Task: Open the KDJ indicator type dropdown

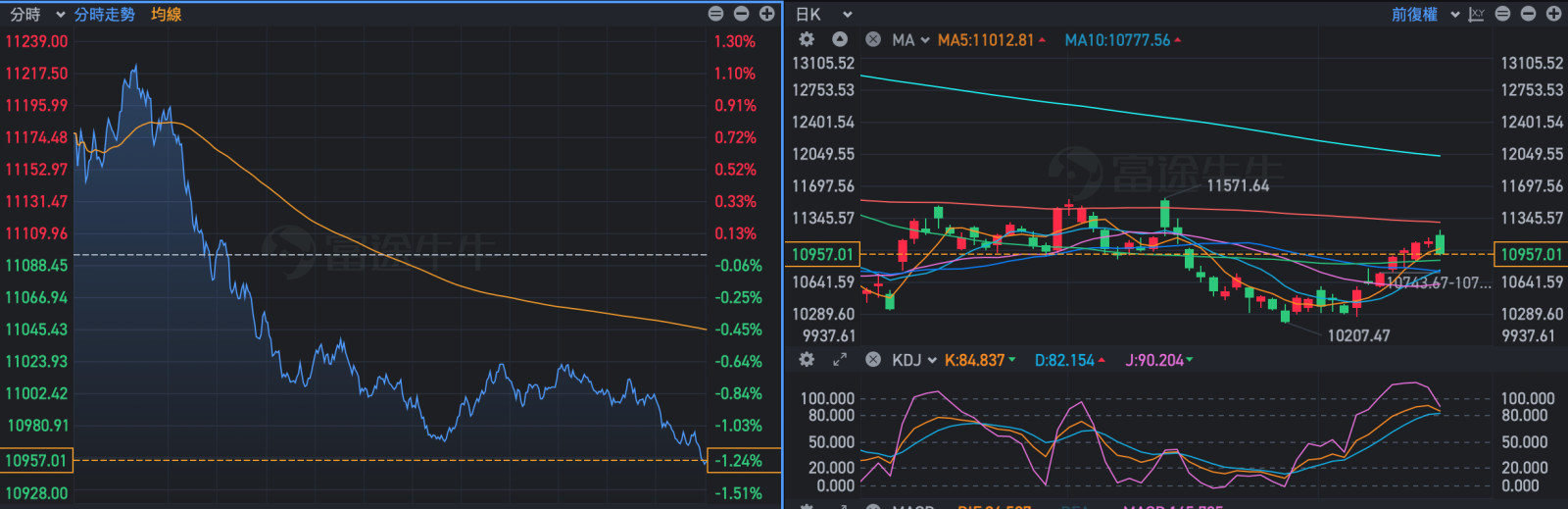Action: 914,360
